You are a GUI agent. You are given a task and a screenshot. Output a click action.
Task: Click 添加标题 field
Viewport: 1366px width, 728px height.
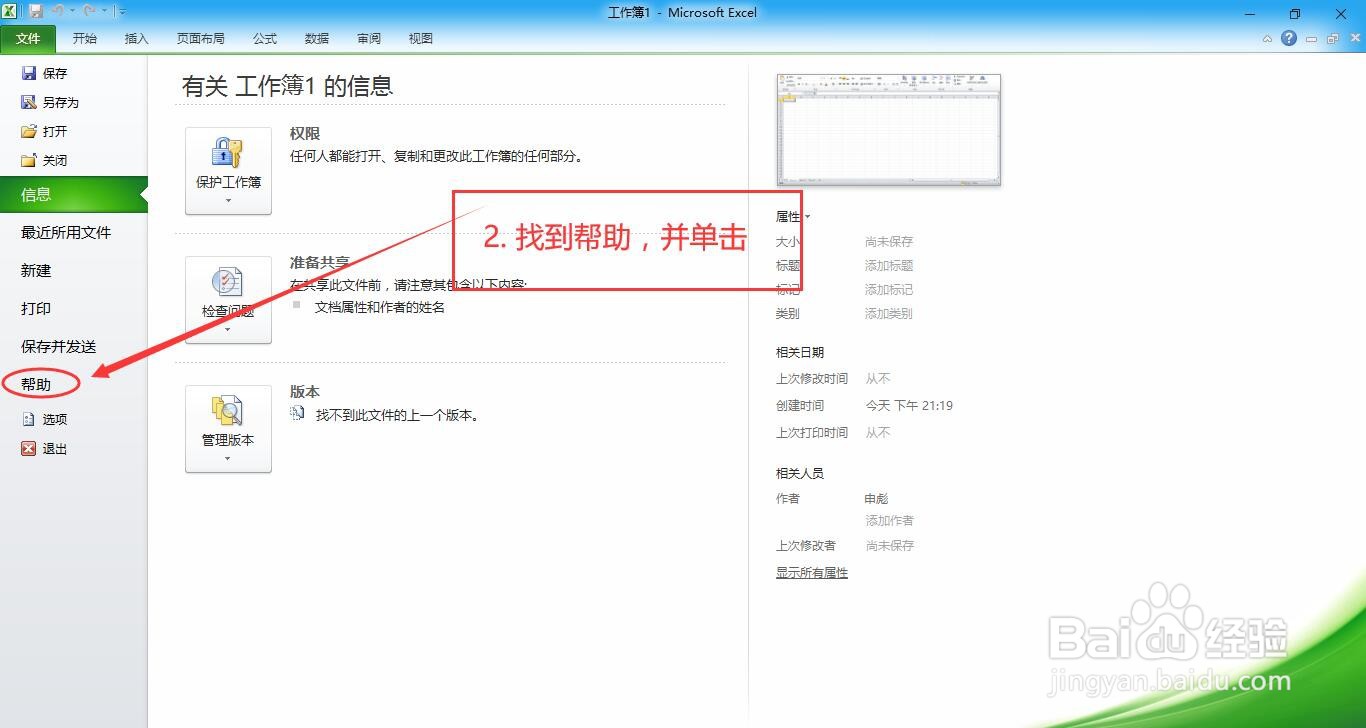pyautogui.click(x=889, y=265)
